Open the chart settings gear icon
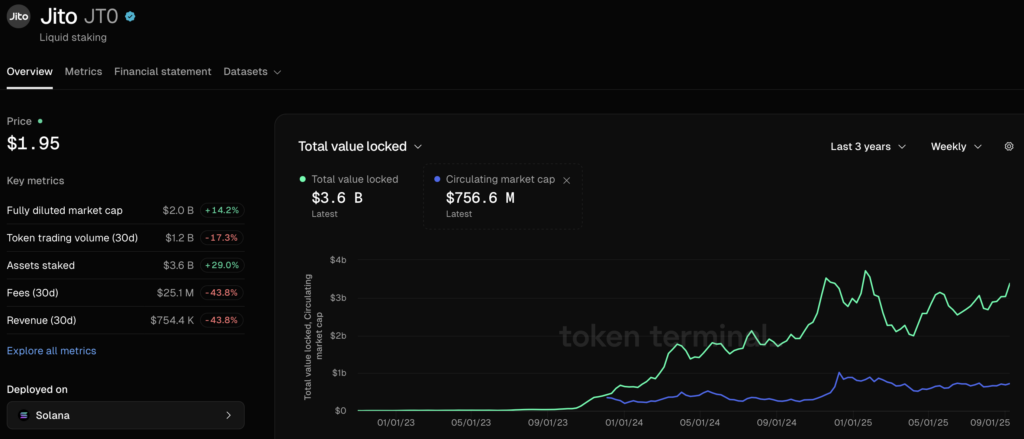 1008,146
